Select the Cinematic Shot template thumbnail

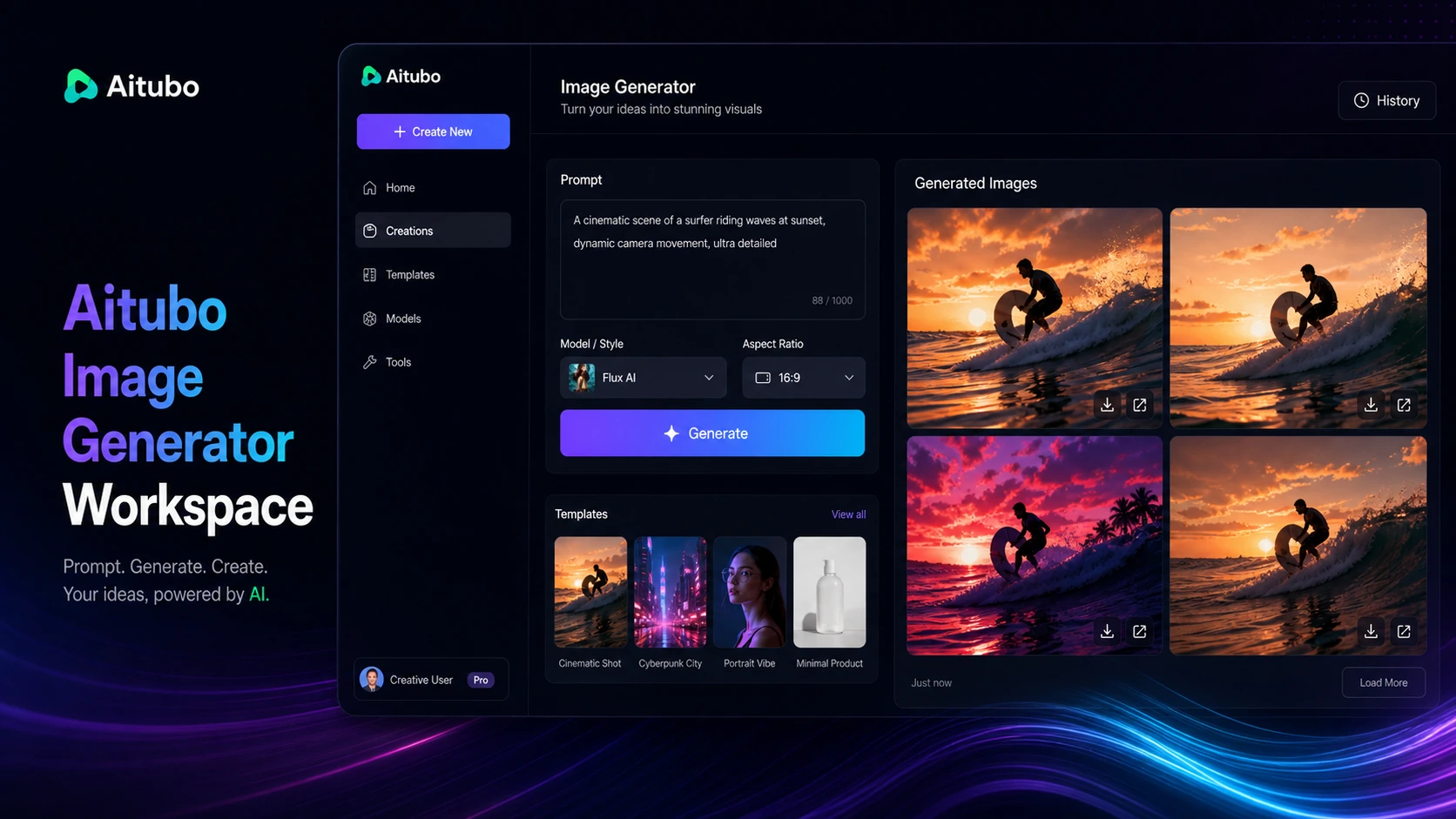pyautogui.click(x=590, y=592)
